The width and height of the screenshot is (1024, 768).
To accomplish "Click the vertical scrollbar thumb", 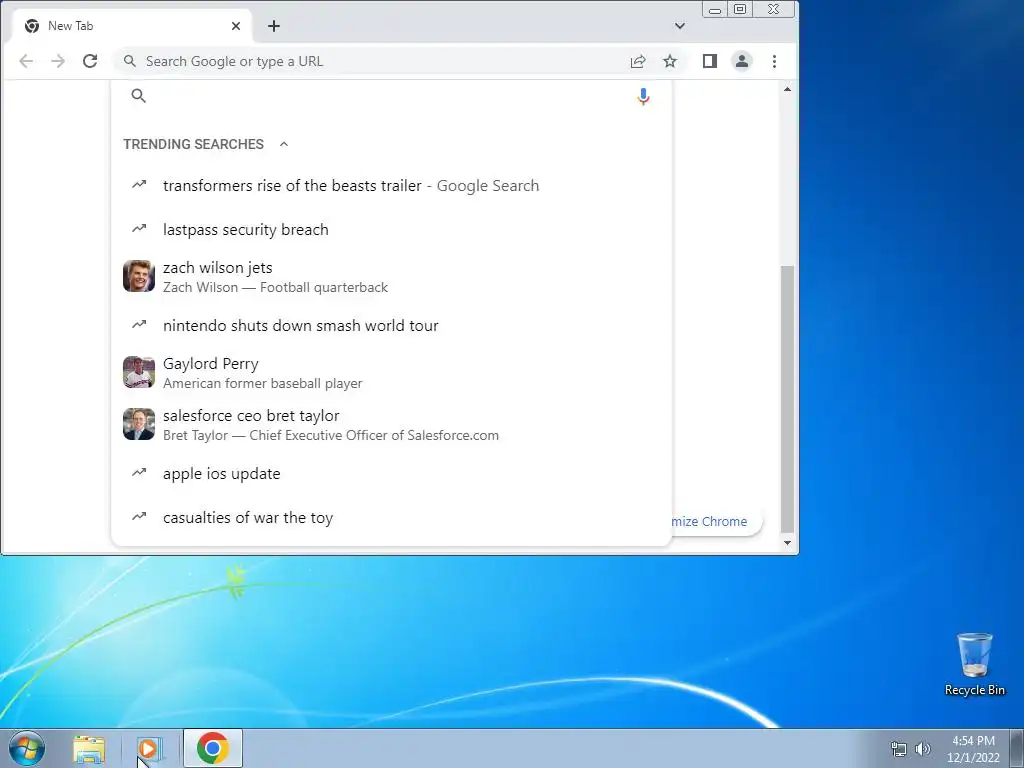I will pyautogui.click(x=788, y=399).
